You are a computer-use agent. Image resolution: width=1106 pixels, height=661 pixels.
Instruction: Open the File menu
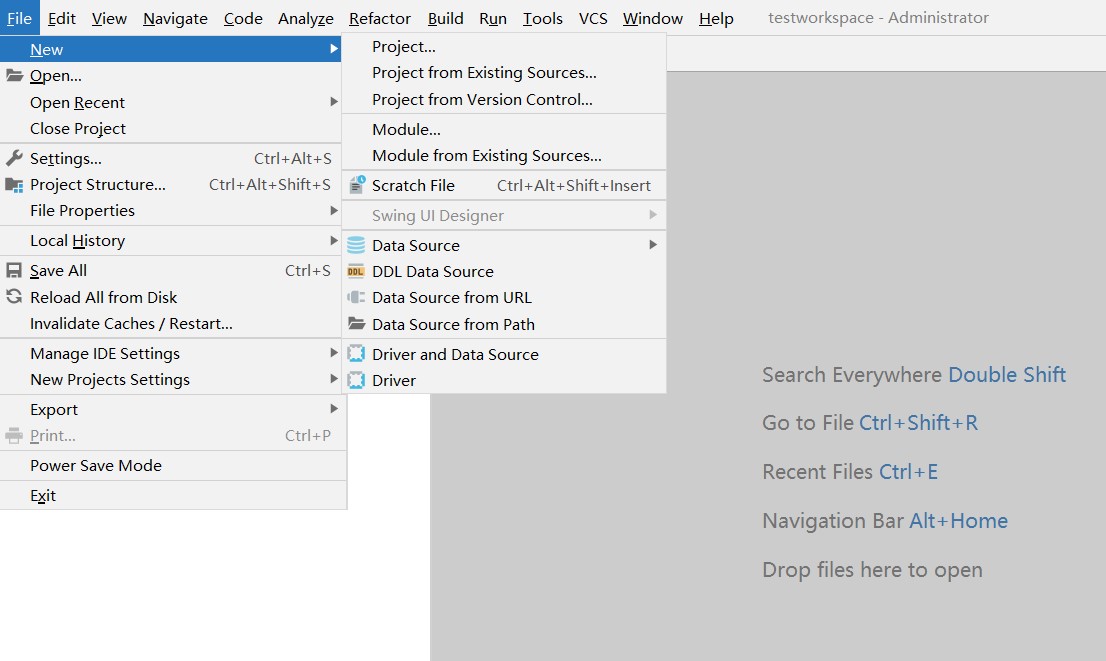[x=20, y=18]
